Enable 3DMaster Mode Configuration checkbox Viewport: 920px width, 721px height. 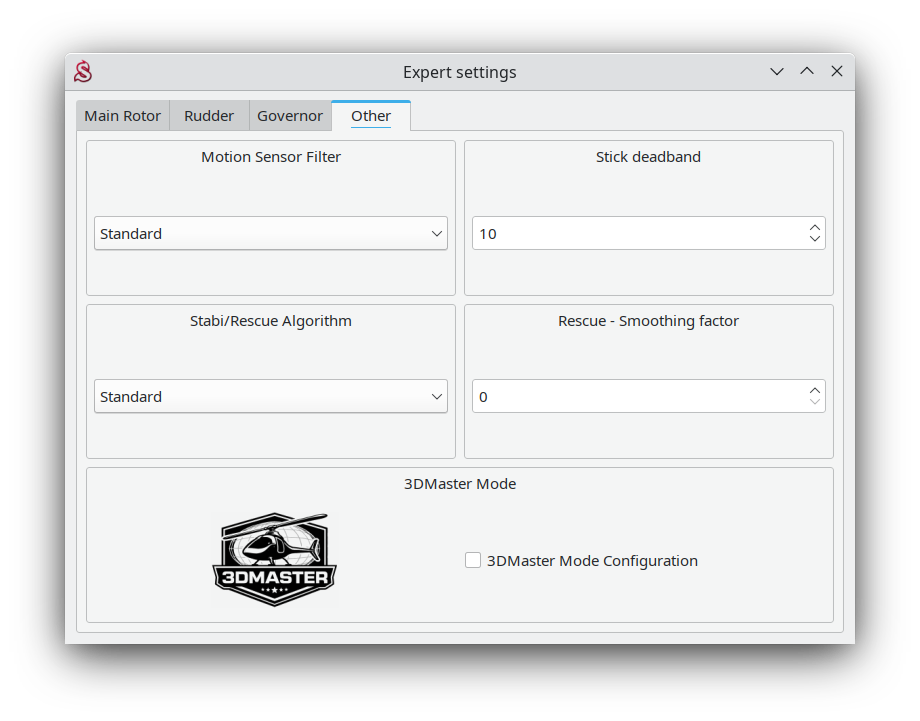pyautogui.click(x=473, y=561)
